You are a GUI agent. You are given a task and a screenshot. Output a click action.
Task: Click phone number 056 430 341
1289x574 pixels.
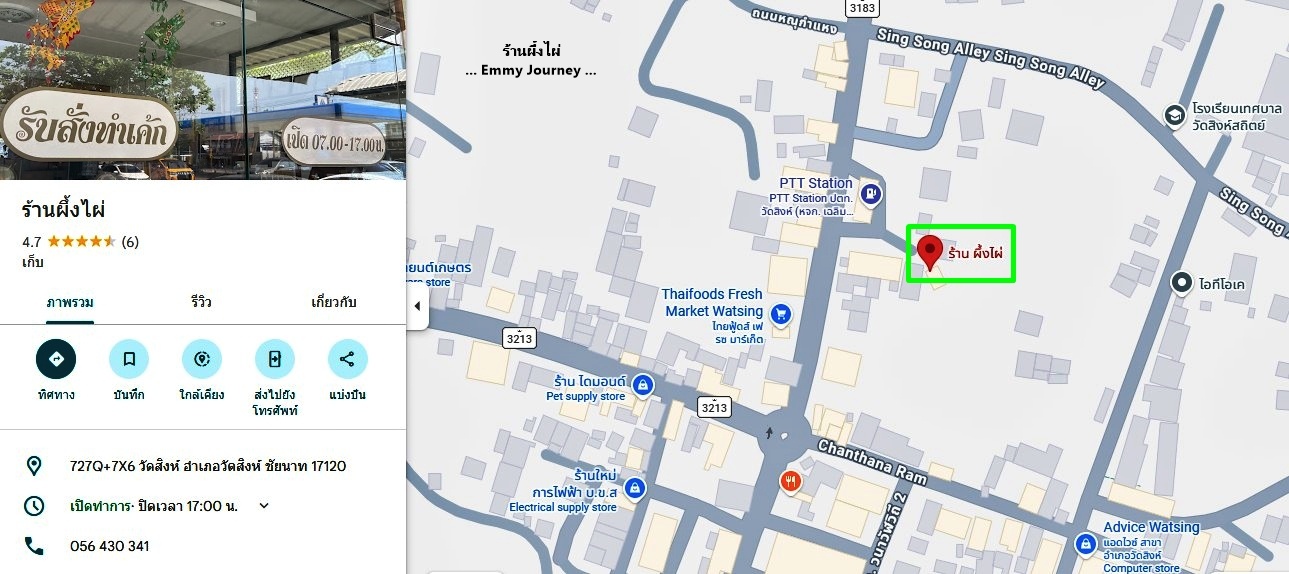[x=110, y=546]
